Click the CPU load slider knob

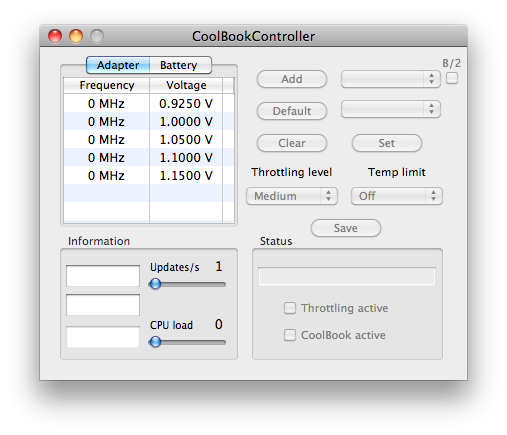tap(155, 342)
